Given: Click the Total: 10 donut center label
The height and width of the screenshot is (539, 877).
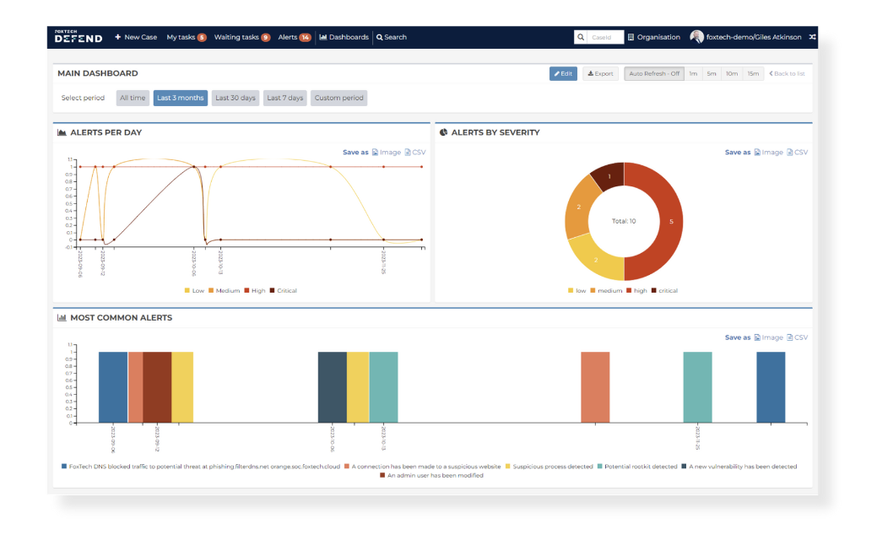Looking at the screenshot, I should 624,221.
